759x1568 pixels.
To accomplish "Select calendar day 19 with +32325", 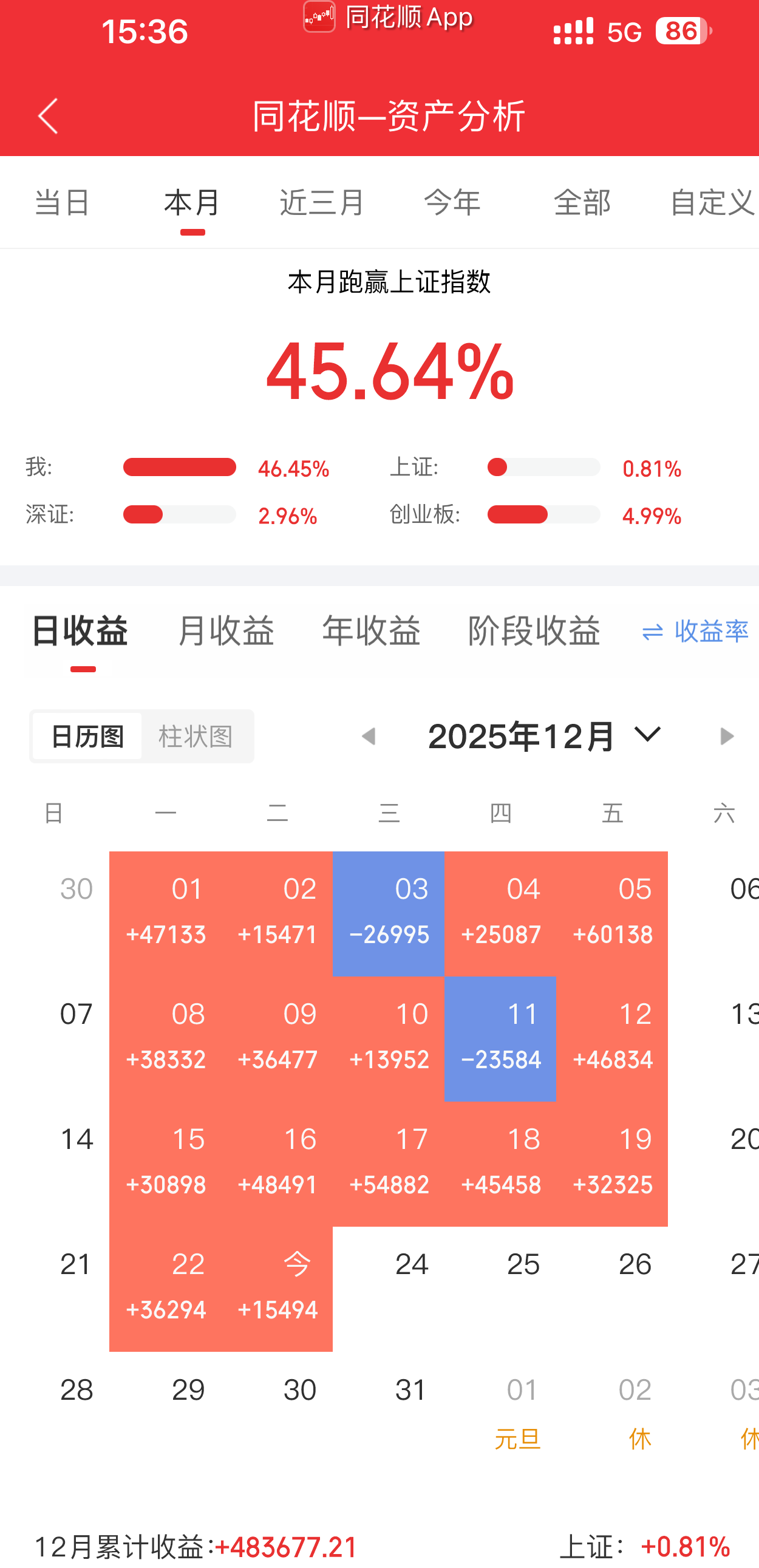I will [x=612, y=1164].
